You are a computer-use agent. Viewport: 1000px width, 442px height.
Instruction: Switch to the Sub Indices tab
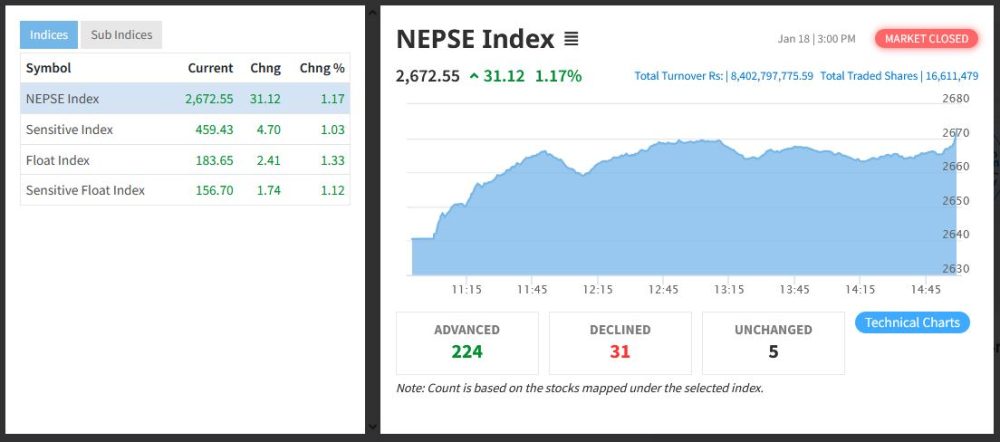pos(121,35)
